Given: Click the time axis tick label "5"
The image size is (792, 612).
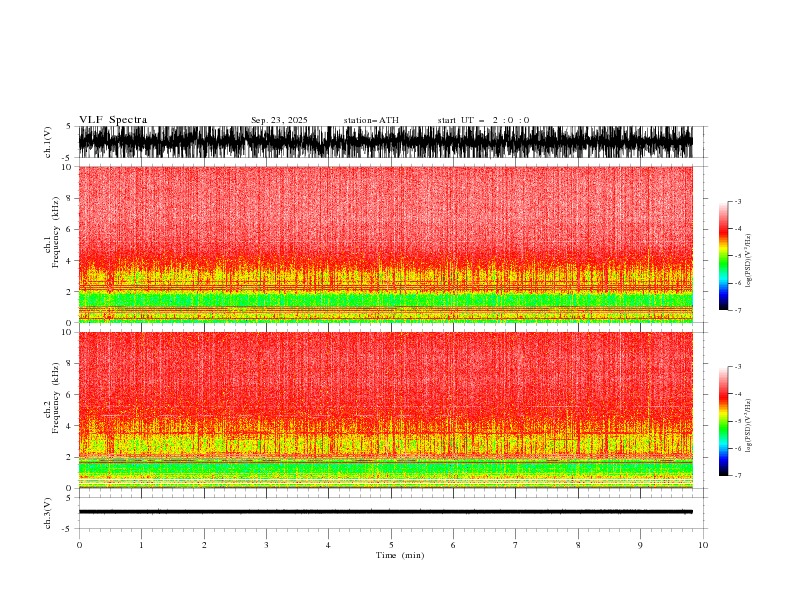Looking at the screenshot, I should (391, 545).
